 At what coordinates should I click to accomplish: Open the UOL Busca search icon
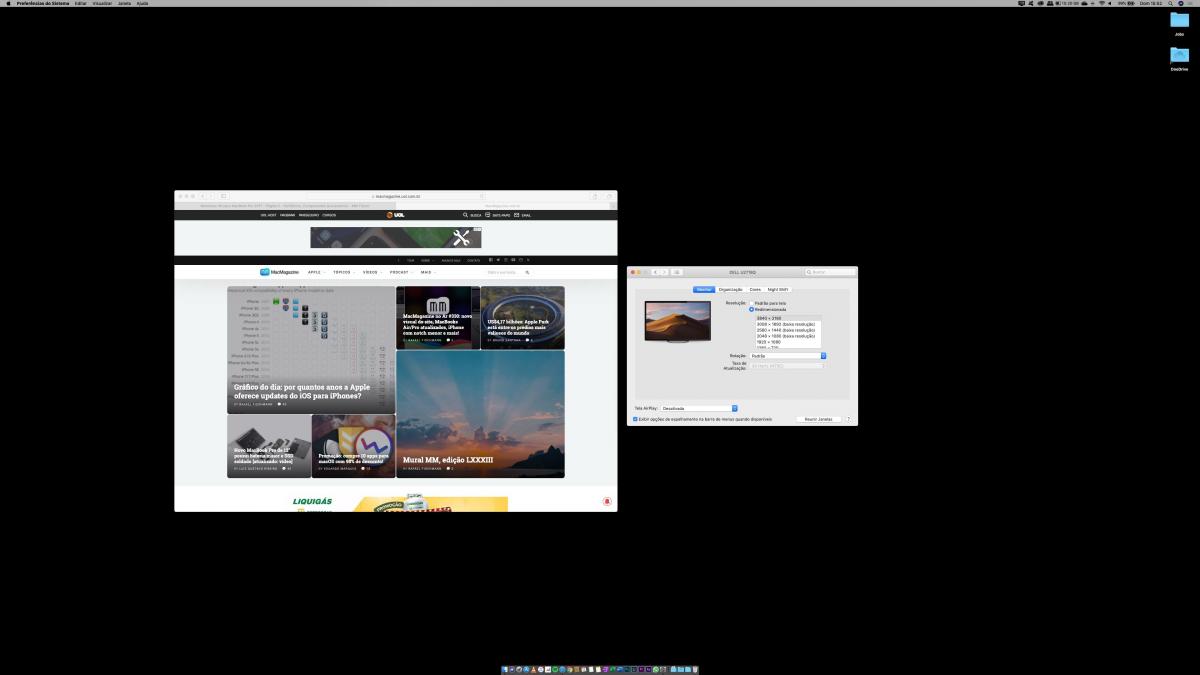(x=466, y=215)
